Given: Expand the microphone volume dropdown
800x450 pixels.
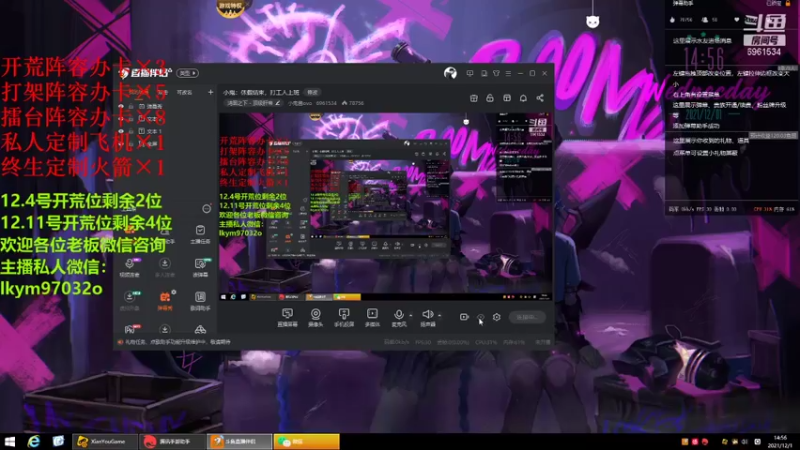Looking at the screenshot, I should pyautogui.click(x=411, y=315).
